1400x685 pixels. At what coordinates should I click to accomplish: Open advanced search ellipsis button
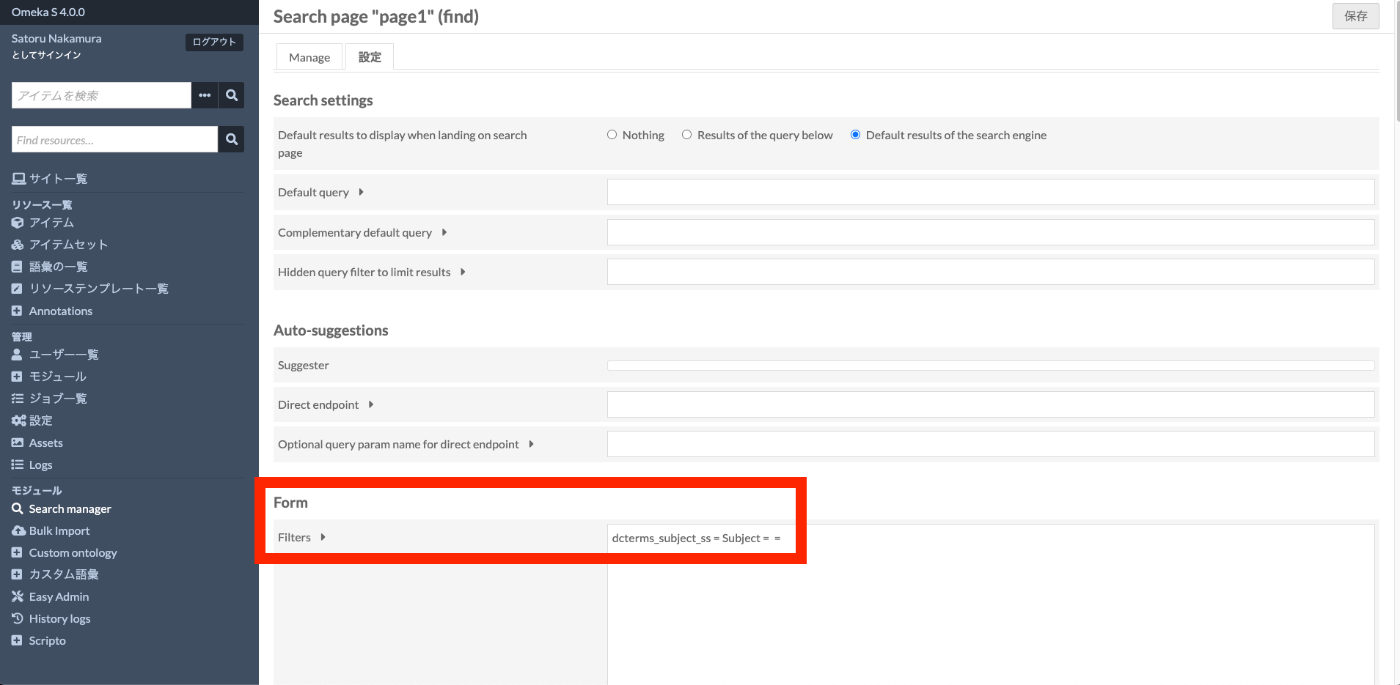pyautogui.click(x=205, y=95)
